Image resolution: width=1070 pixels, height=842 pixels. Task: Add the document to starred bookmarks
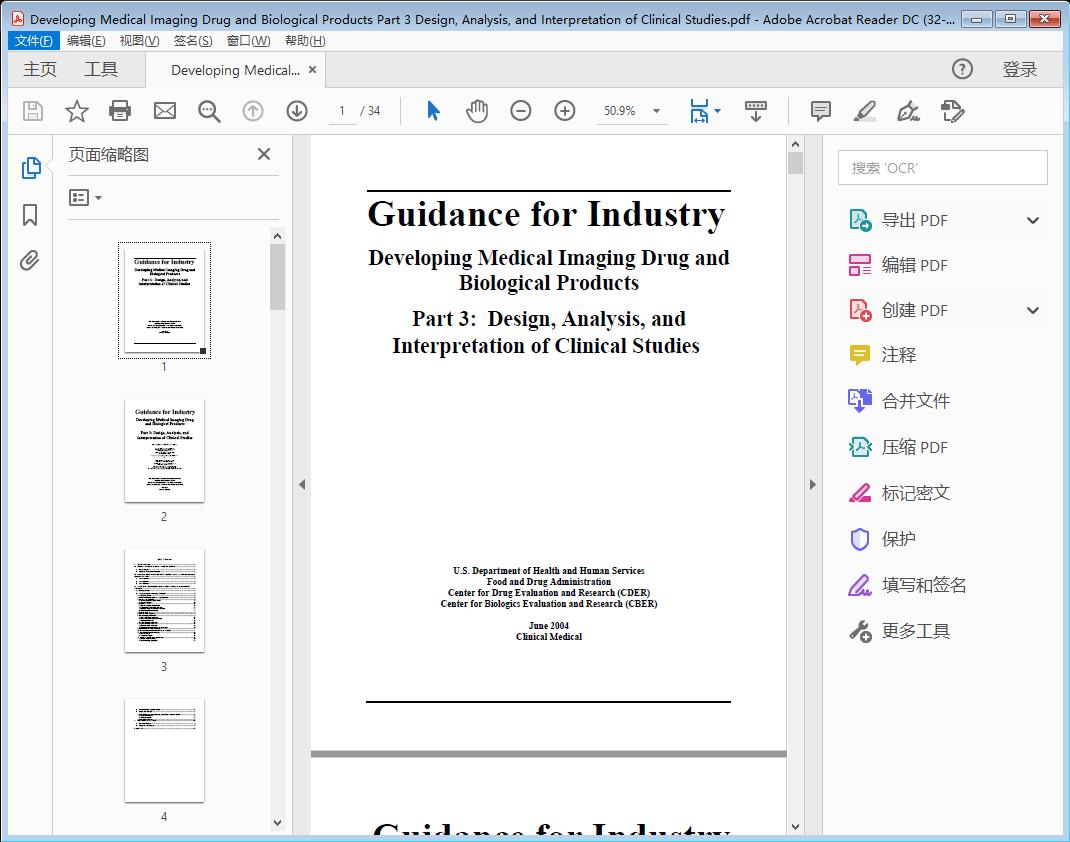point(76,111)
